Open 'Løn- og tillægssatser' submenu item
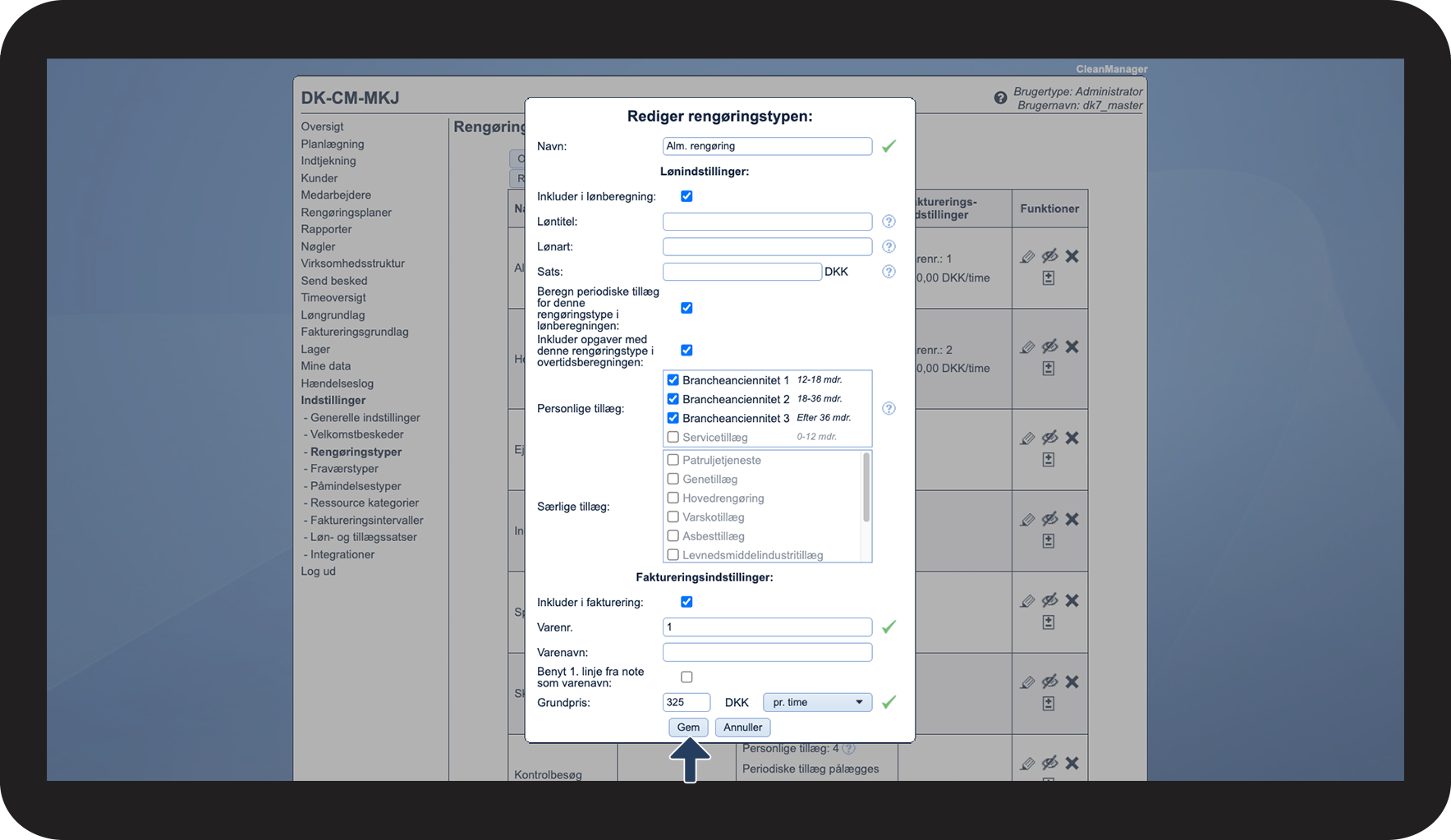Image resolution: width=1451 pixels, height=840 pixels. point(363,537)
